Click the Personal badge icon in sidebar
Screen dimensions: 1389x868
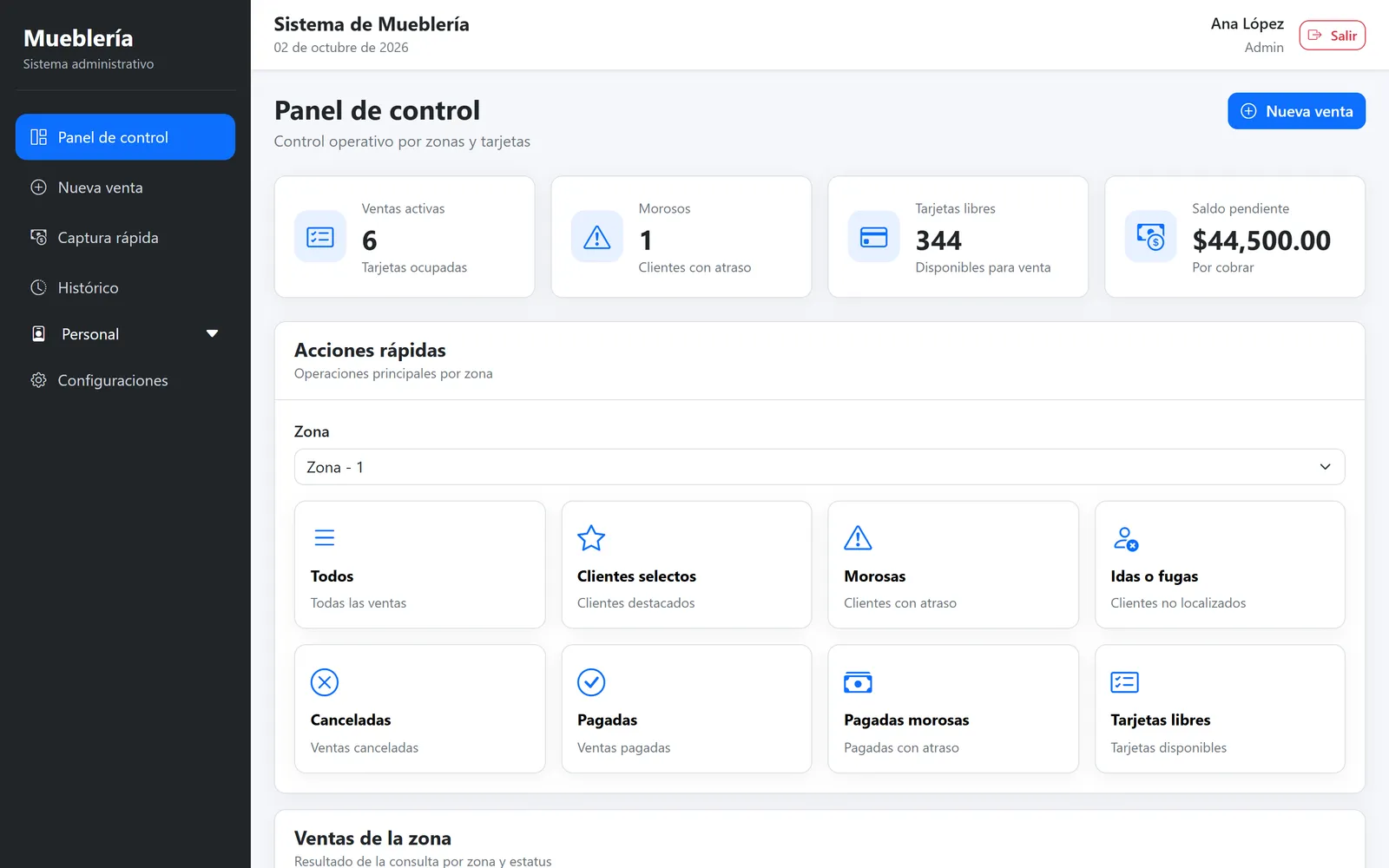(x=38, y=334)
